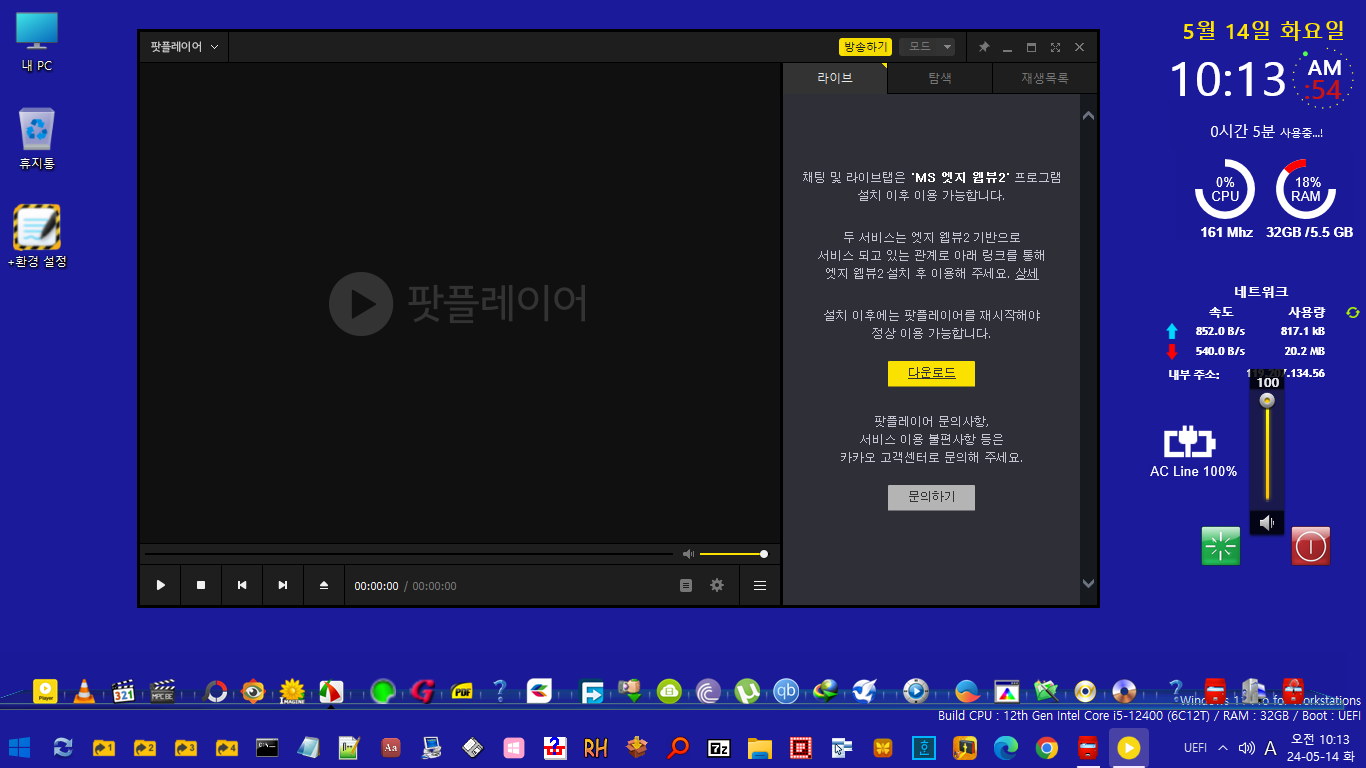Switch to the 라이브 tab
This screenshot has width=1366, height=768.
pyautogui.click(x=835, y=78)
